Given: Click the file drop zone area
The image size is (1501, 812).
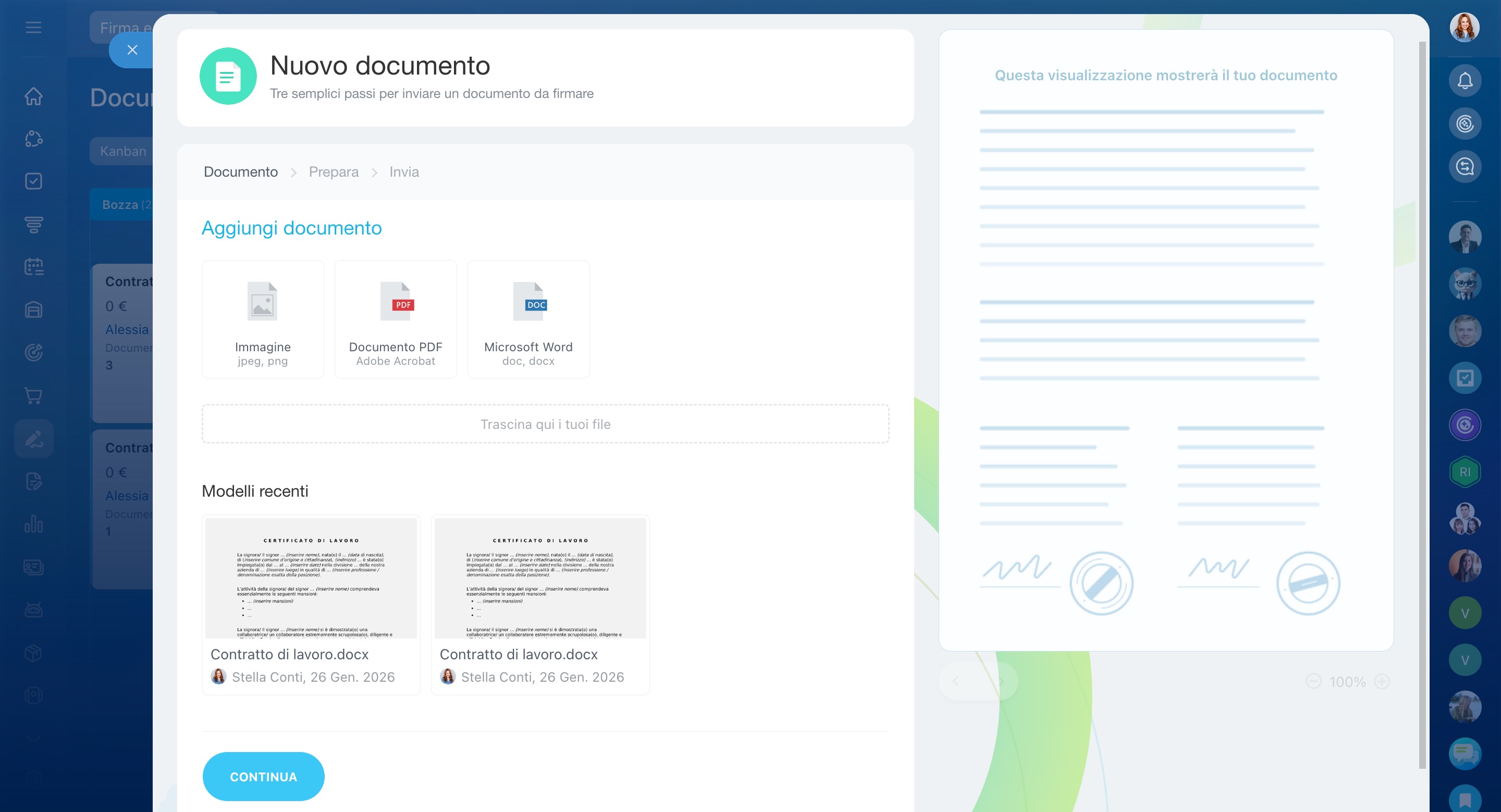Looking at the screenshot, I should [545, 424].
